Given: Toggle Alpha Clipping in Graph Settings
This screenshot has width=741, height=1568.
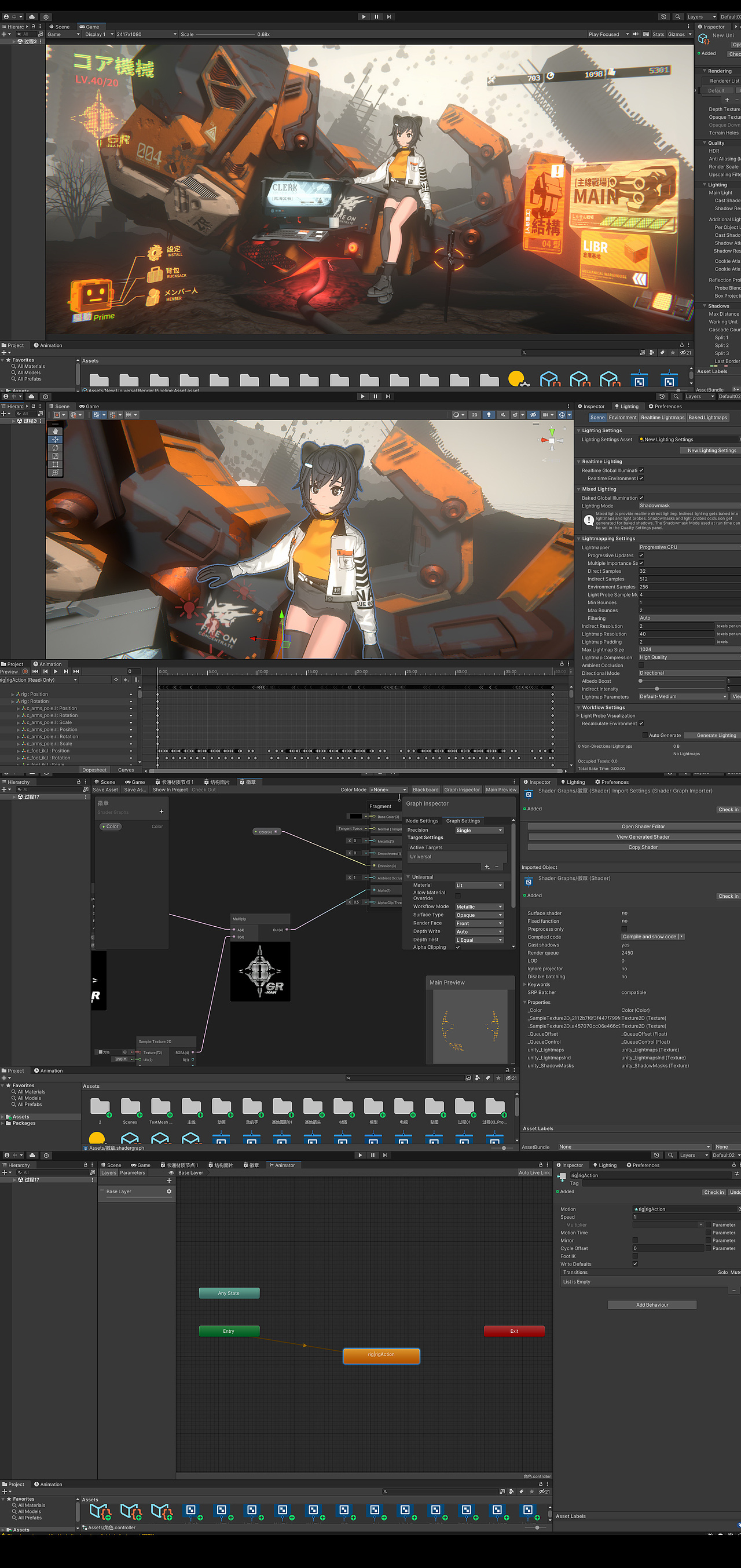Looking at the screenshot, I should click(457, 947).
